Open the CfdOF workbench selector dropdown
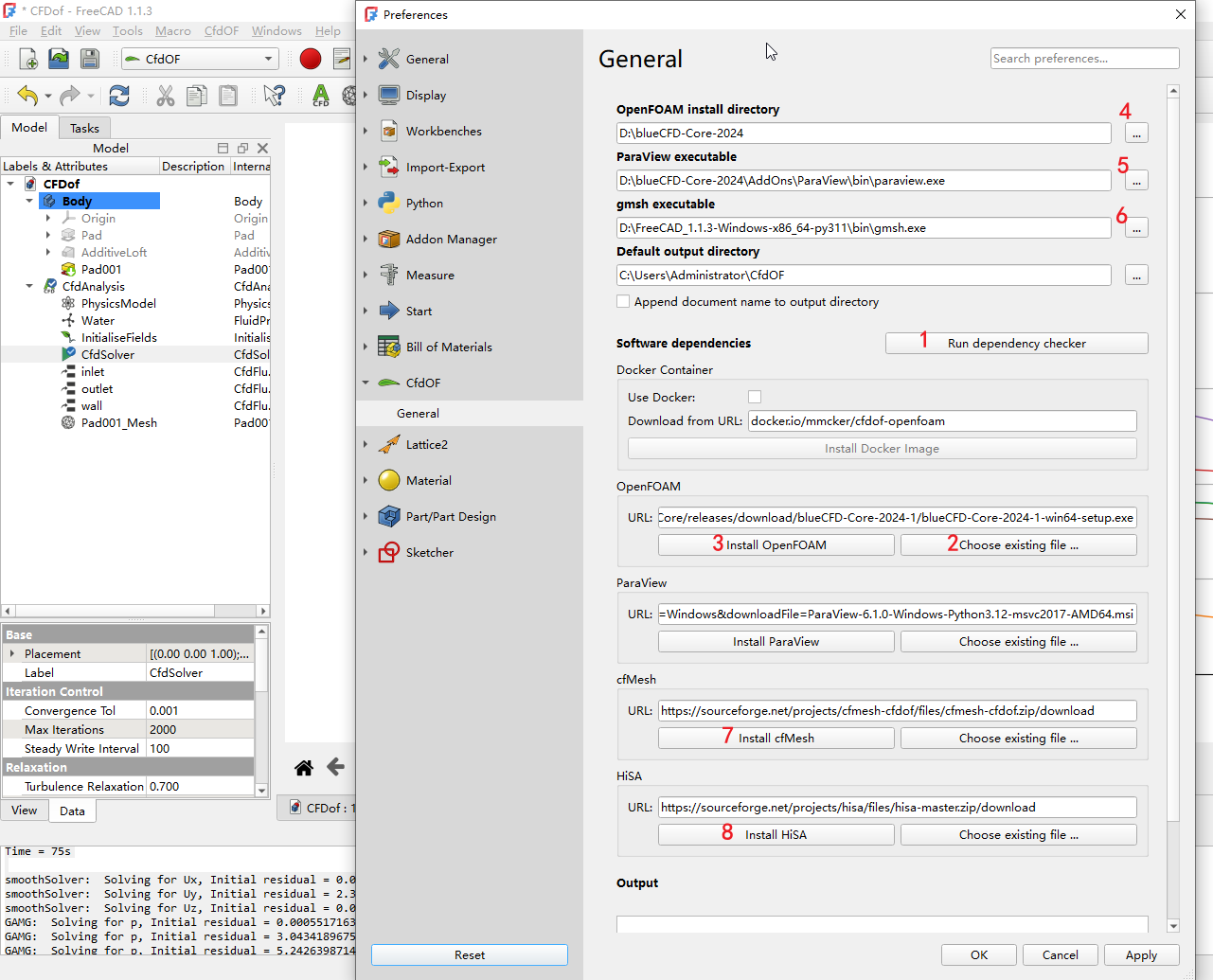Viewport: 1213px width, 980px height. coord(201,59)
